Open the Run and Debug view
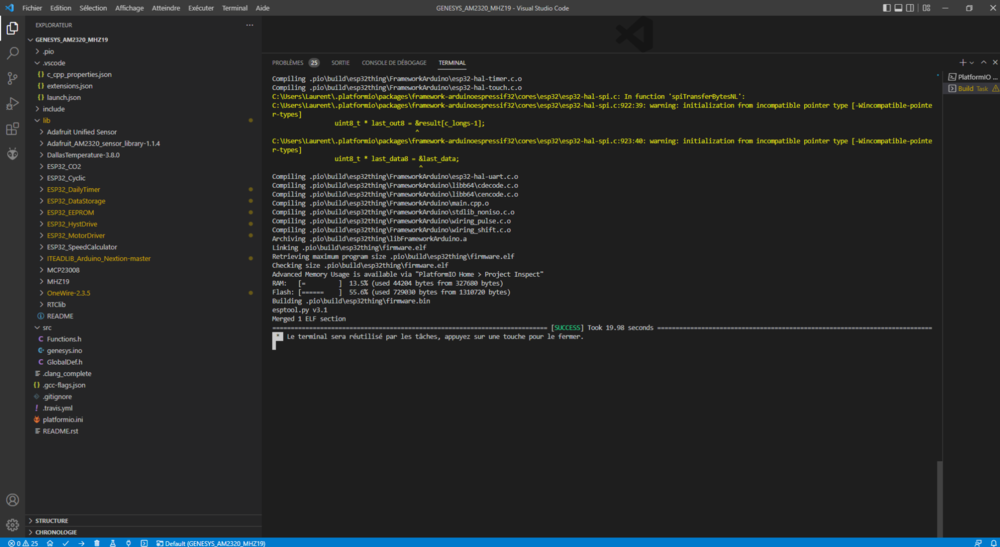Screen dimensions: 1000x547 [12, 103]
